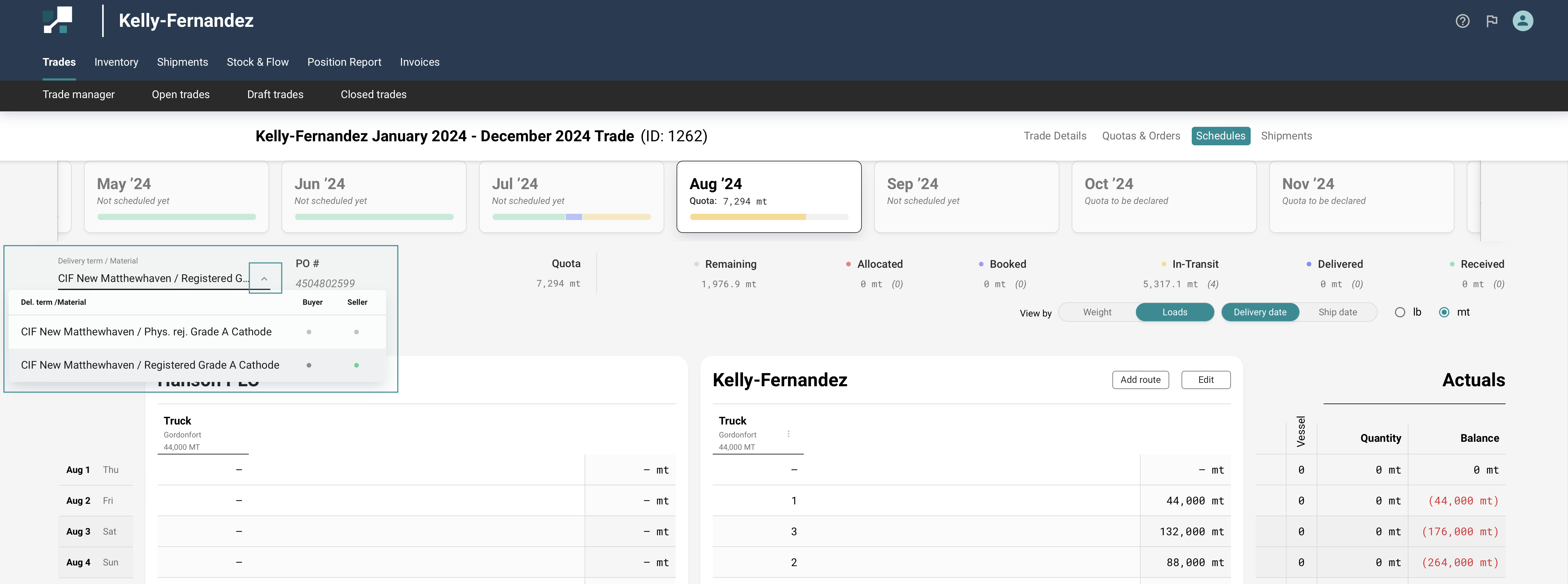Click the Add route button

(1140, 379)
